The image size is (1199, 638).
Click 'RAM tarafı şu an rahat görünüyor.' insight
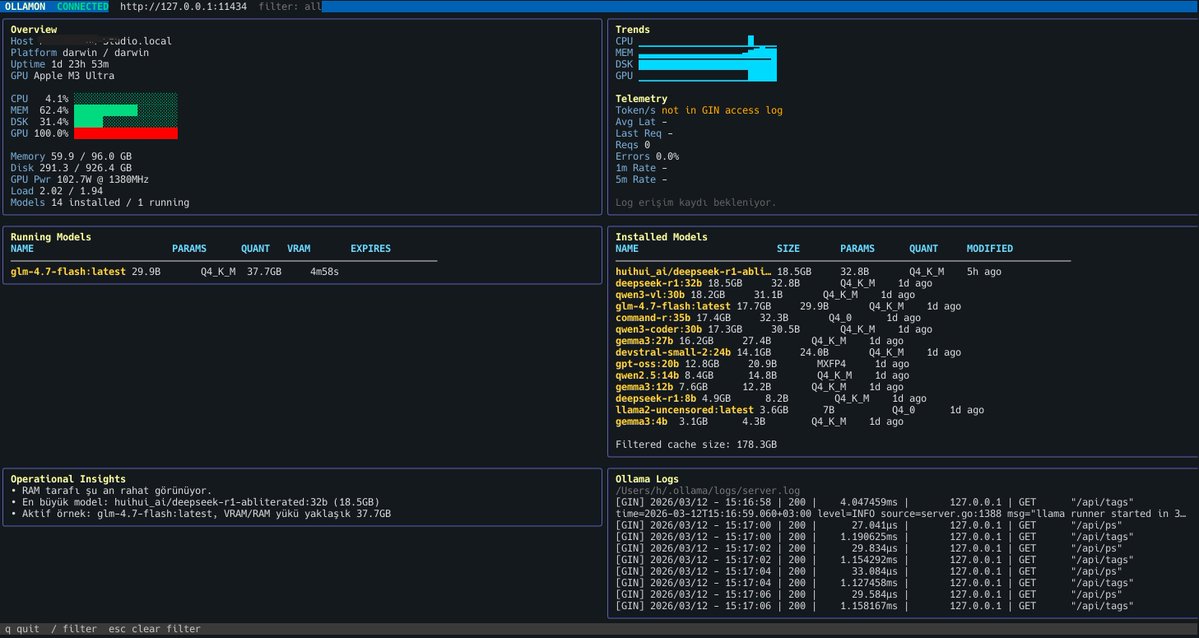111,490
